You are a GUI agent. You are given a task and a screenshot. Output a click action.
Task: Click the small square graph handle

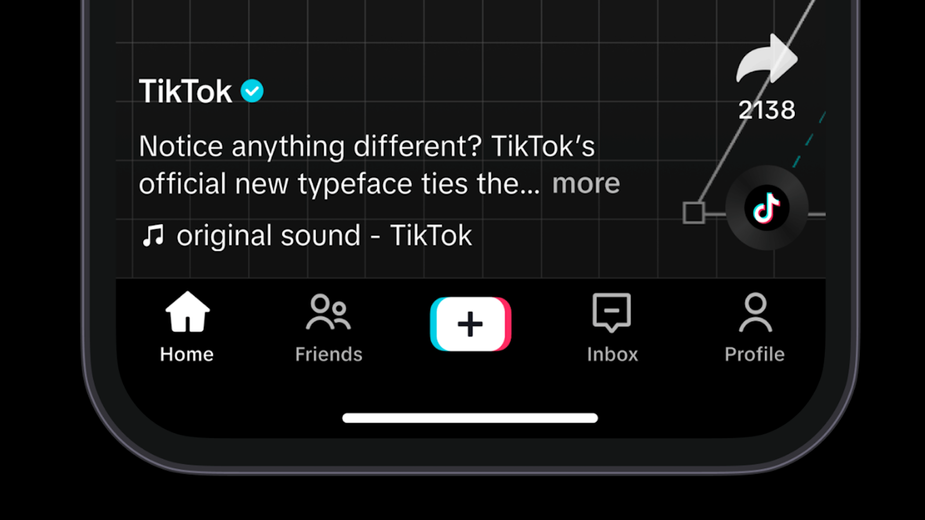coord(694,212)
